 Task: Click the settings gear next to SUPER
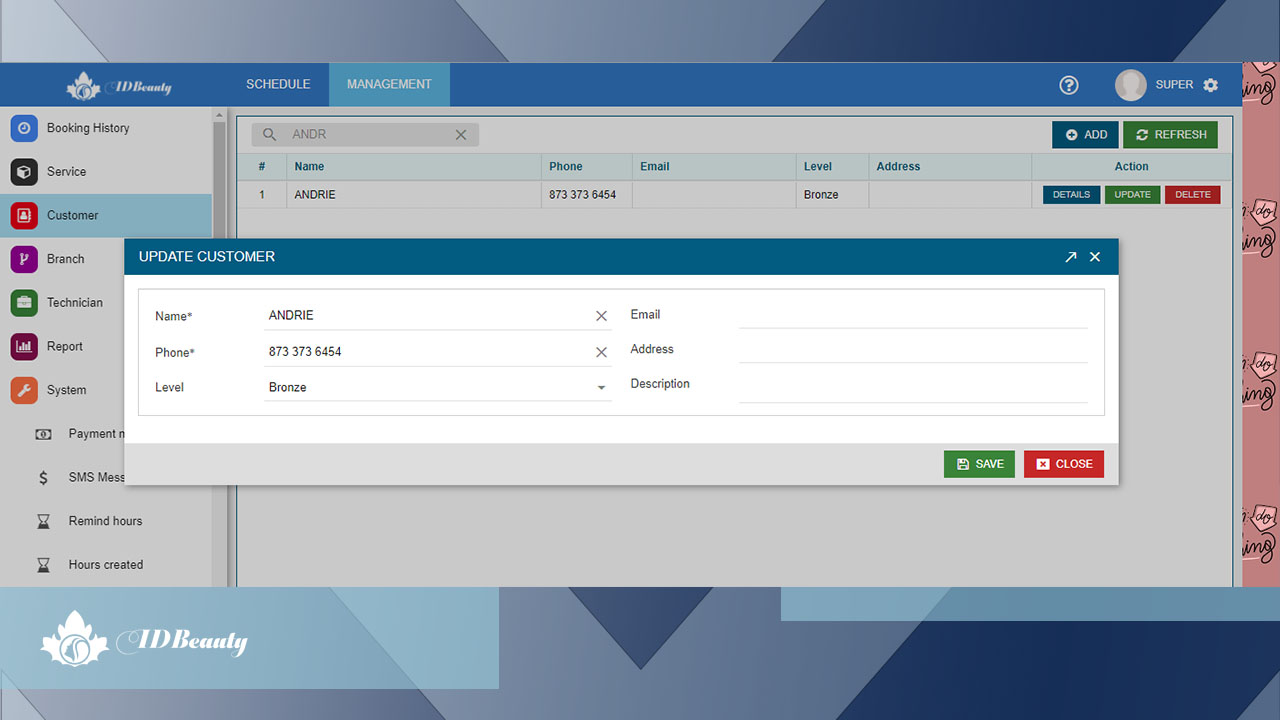pos(1211,85)
